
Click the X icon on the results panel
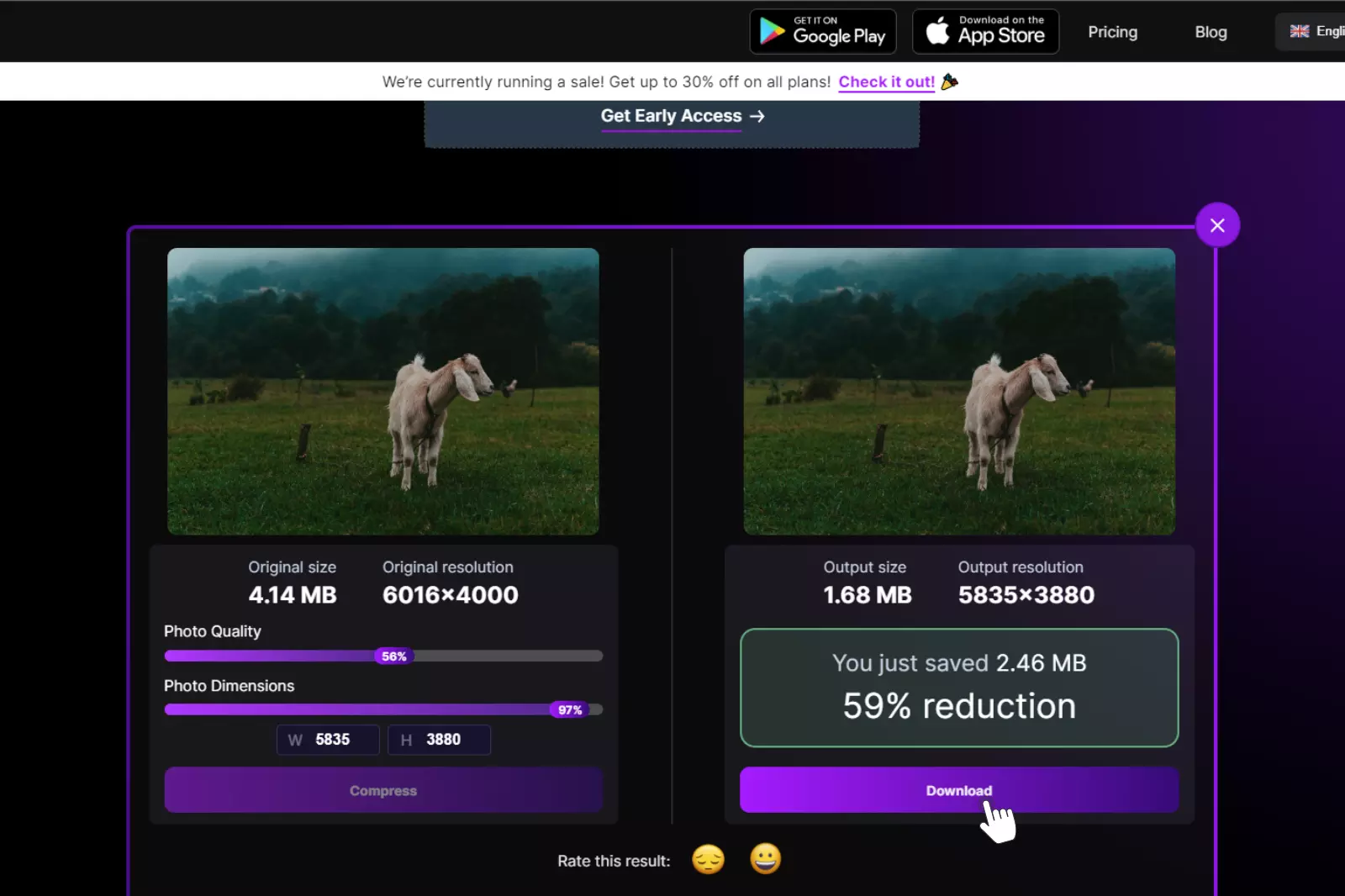click(x=1218, y=224)
